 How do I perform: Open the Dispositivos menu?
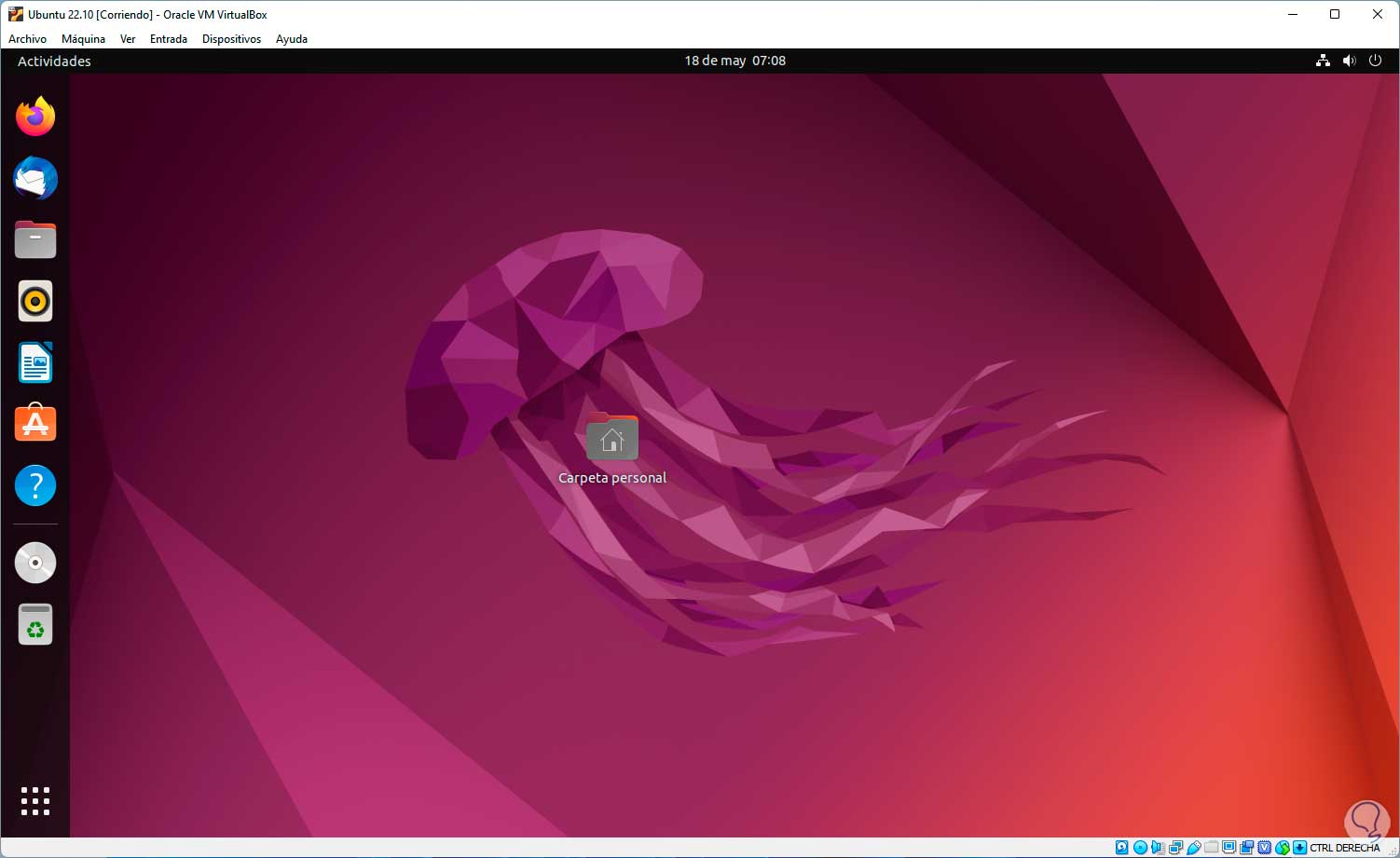pos(231,39)
